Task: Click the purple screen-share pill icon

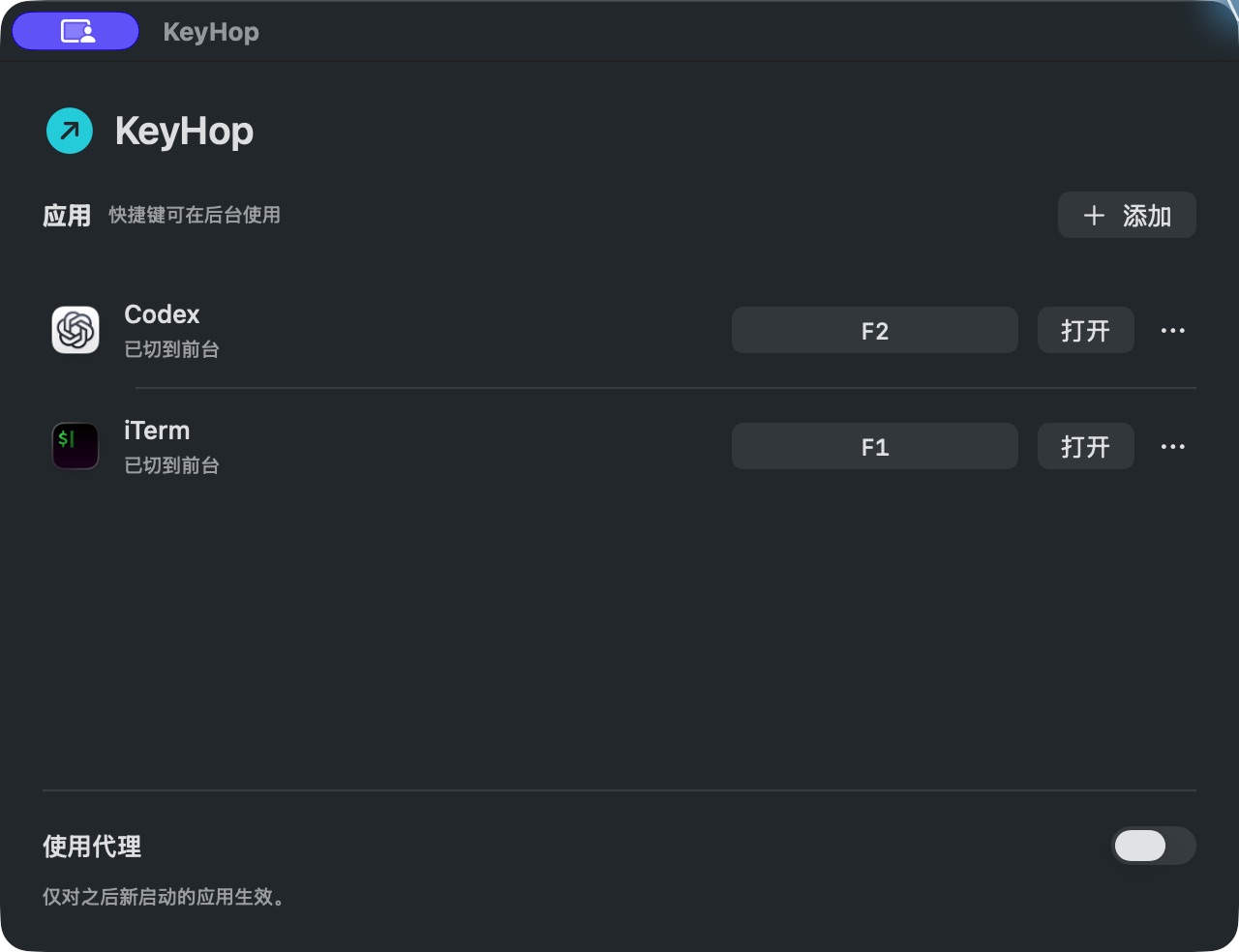Action: (x=76, y=31)
